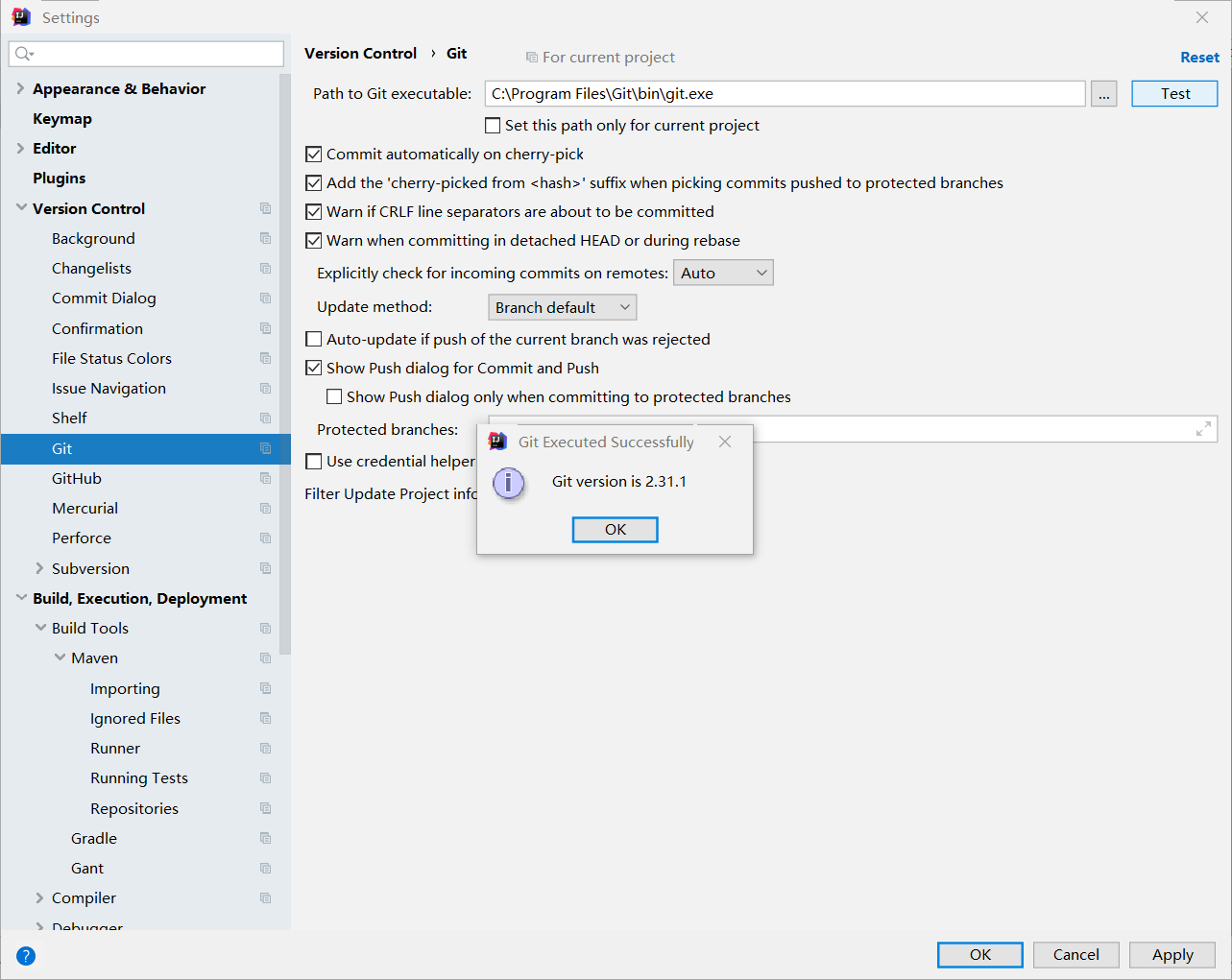Click the project icon beside Issue Navigation
The height and width of the screenshot is (980, 1232).
[x=266, y=388]
